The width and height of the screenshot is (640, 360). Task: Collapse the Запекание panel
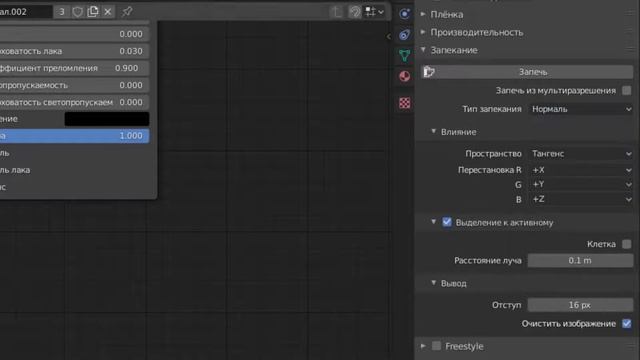click(423, 50)
